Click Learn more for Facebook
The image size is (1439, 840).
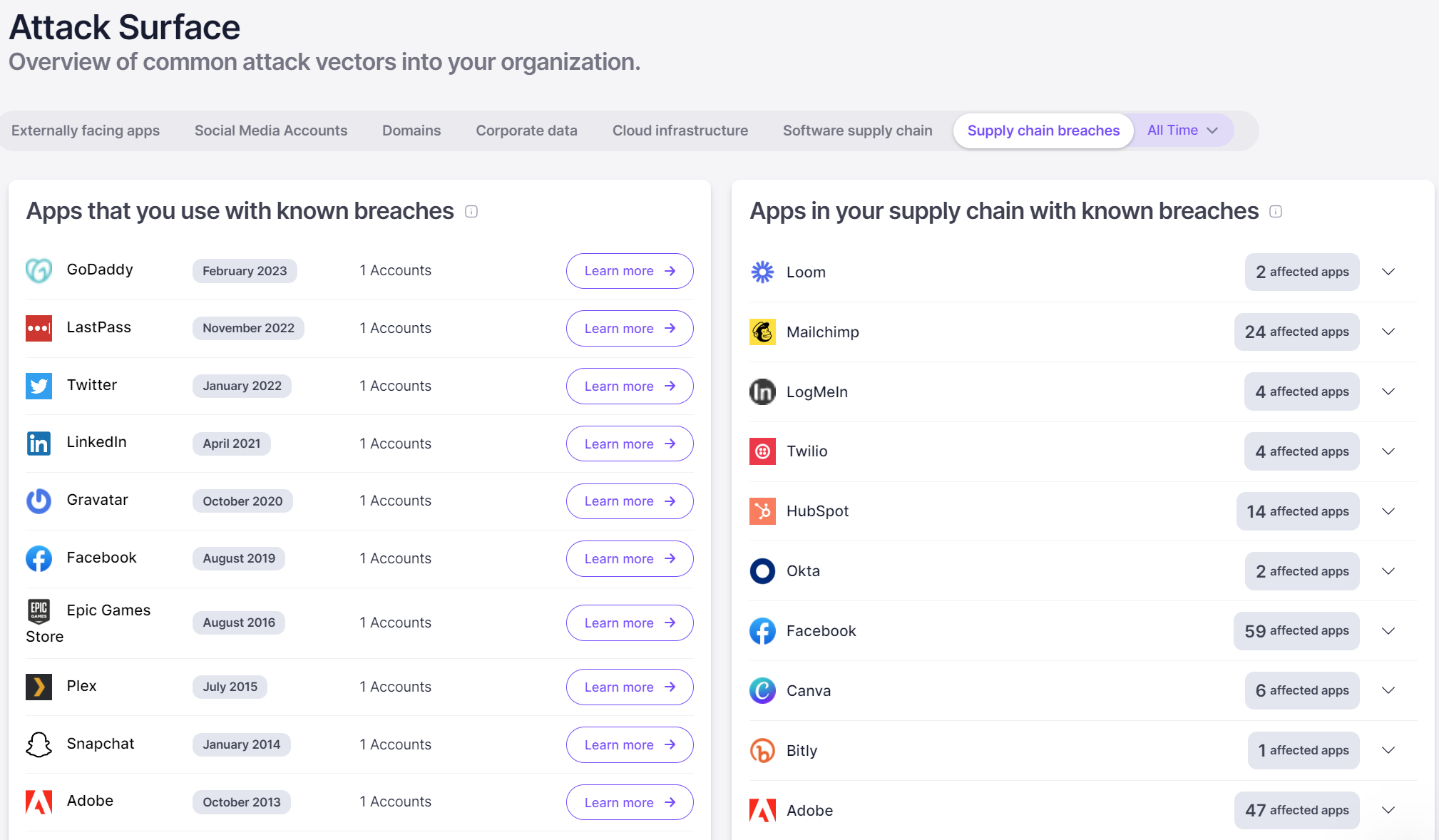click(630, 559)
